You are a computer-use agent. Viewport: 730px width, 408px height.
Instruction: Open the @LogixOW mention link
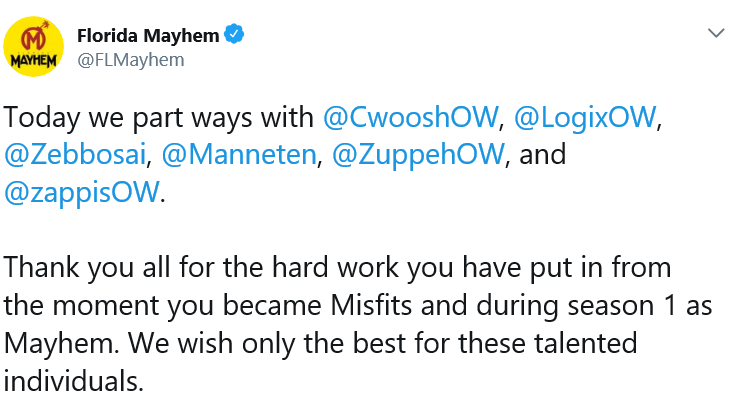(585, 117)
